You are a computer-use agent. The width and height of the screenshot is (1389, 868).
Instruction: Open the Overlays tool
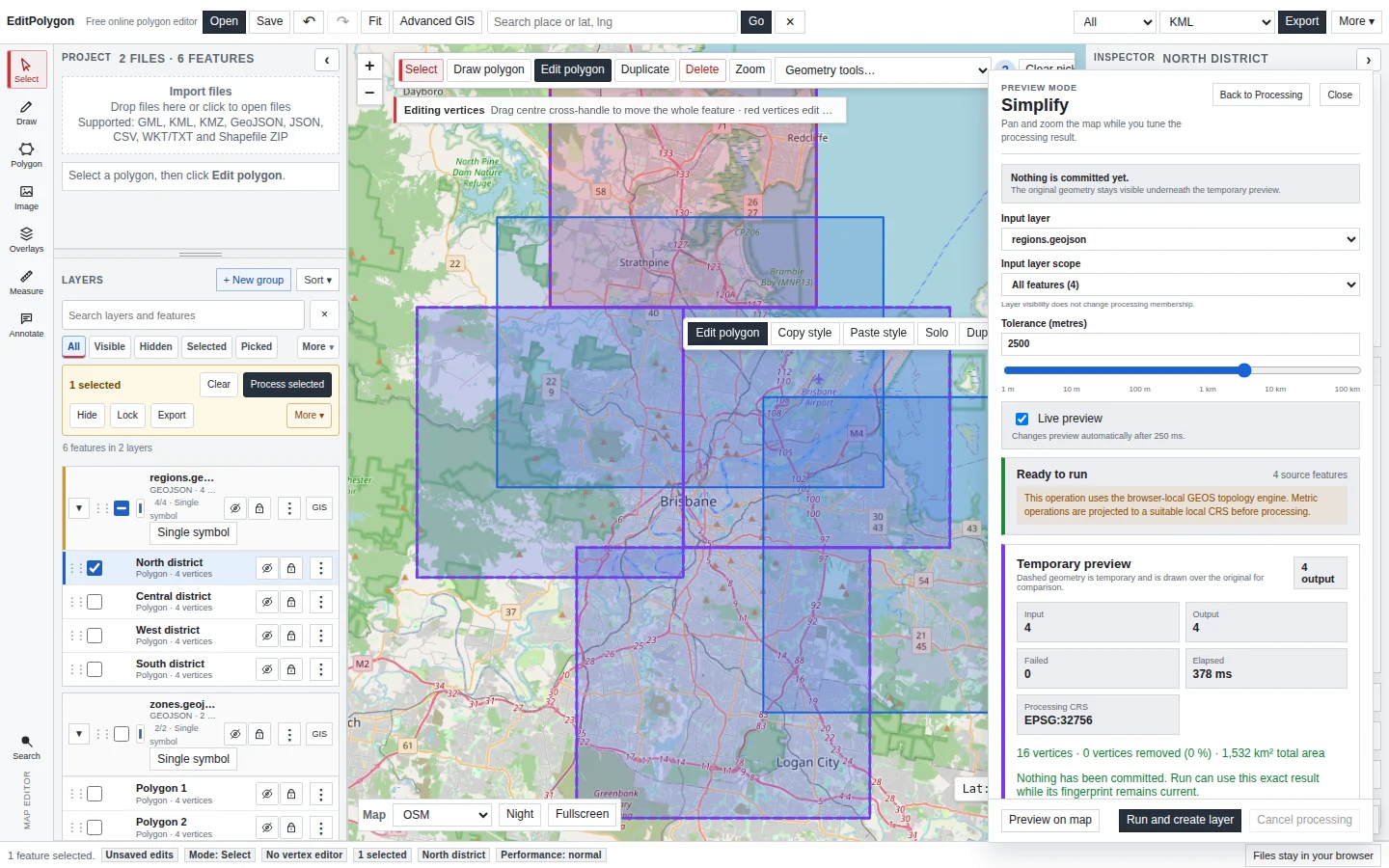tap(27, 239)
